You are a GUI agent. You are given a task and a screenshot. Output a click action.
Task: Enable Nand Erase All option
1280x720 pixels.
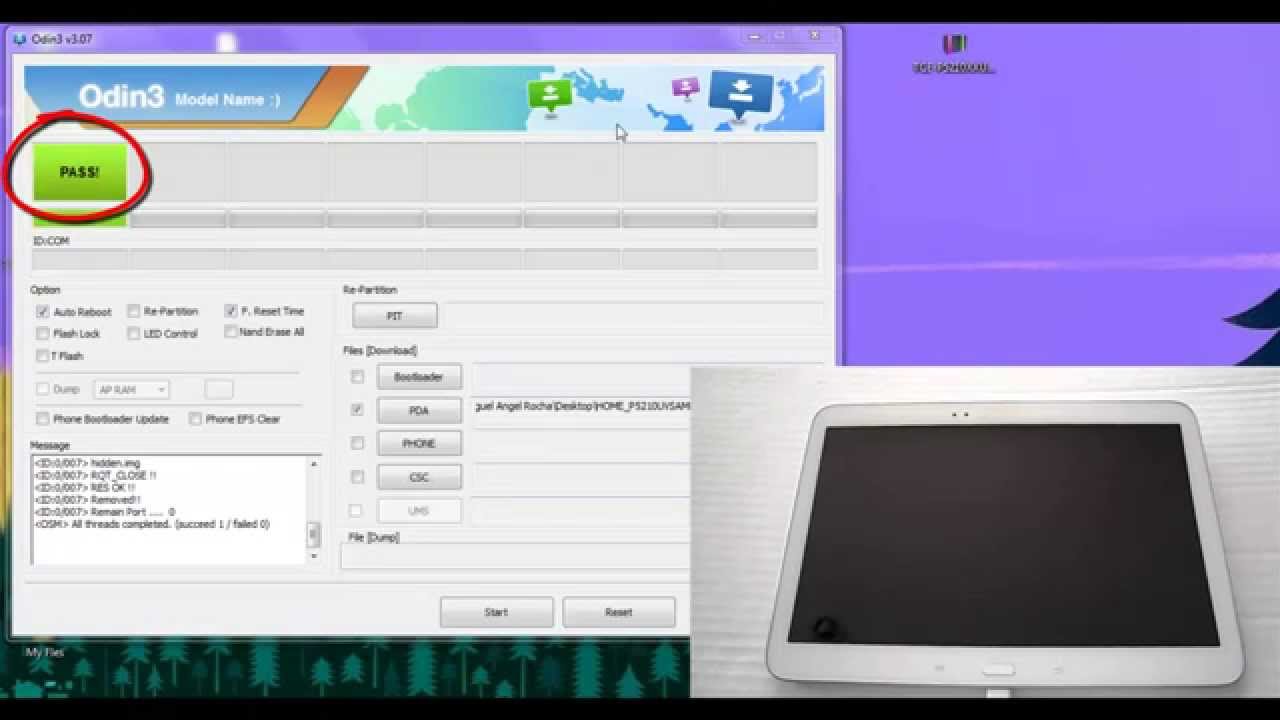[231, 332]
